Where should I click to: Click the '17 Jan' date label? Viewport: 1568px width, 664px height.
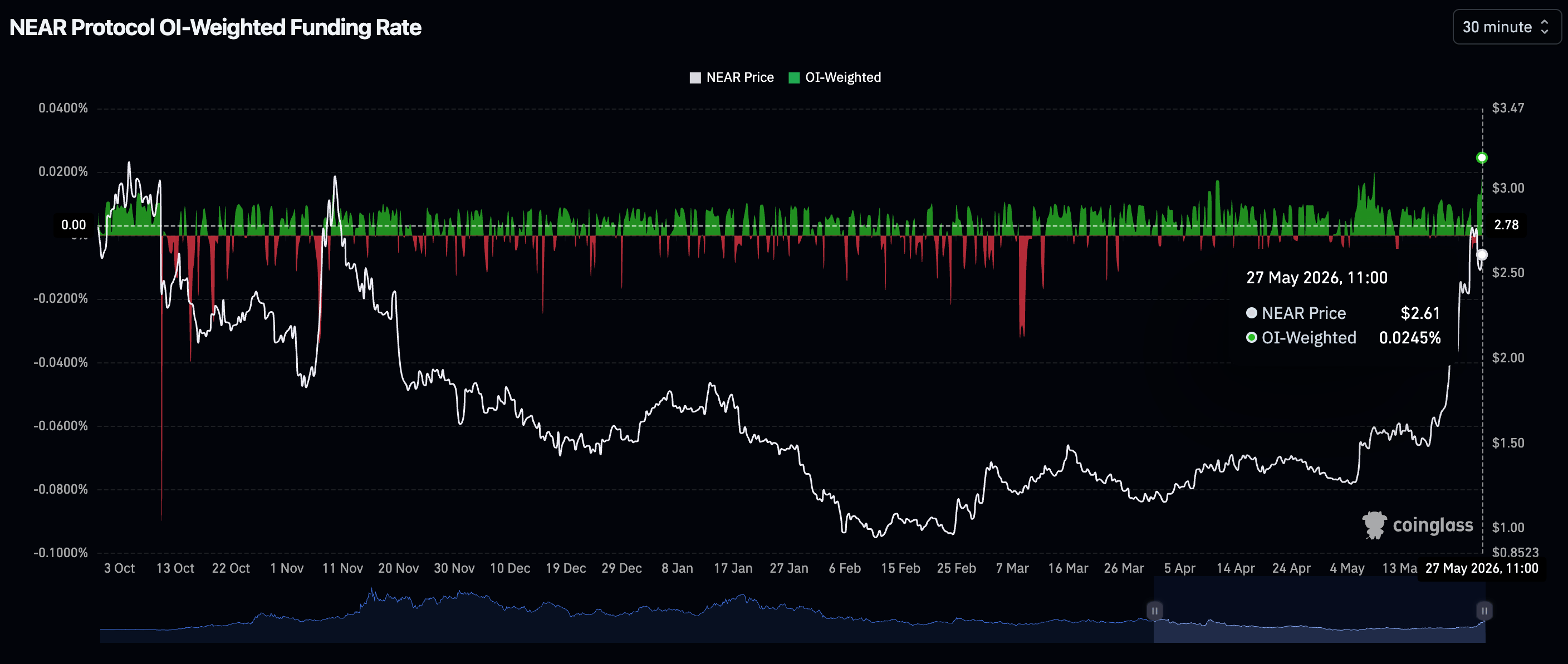pos(733,568)
